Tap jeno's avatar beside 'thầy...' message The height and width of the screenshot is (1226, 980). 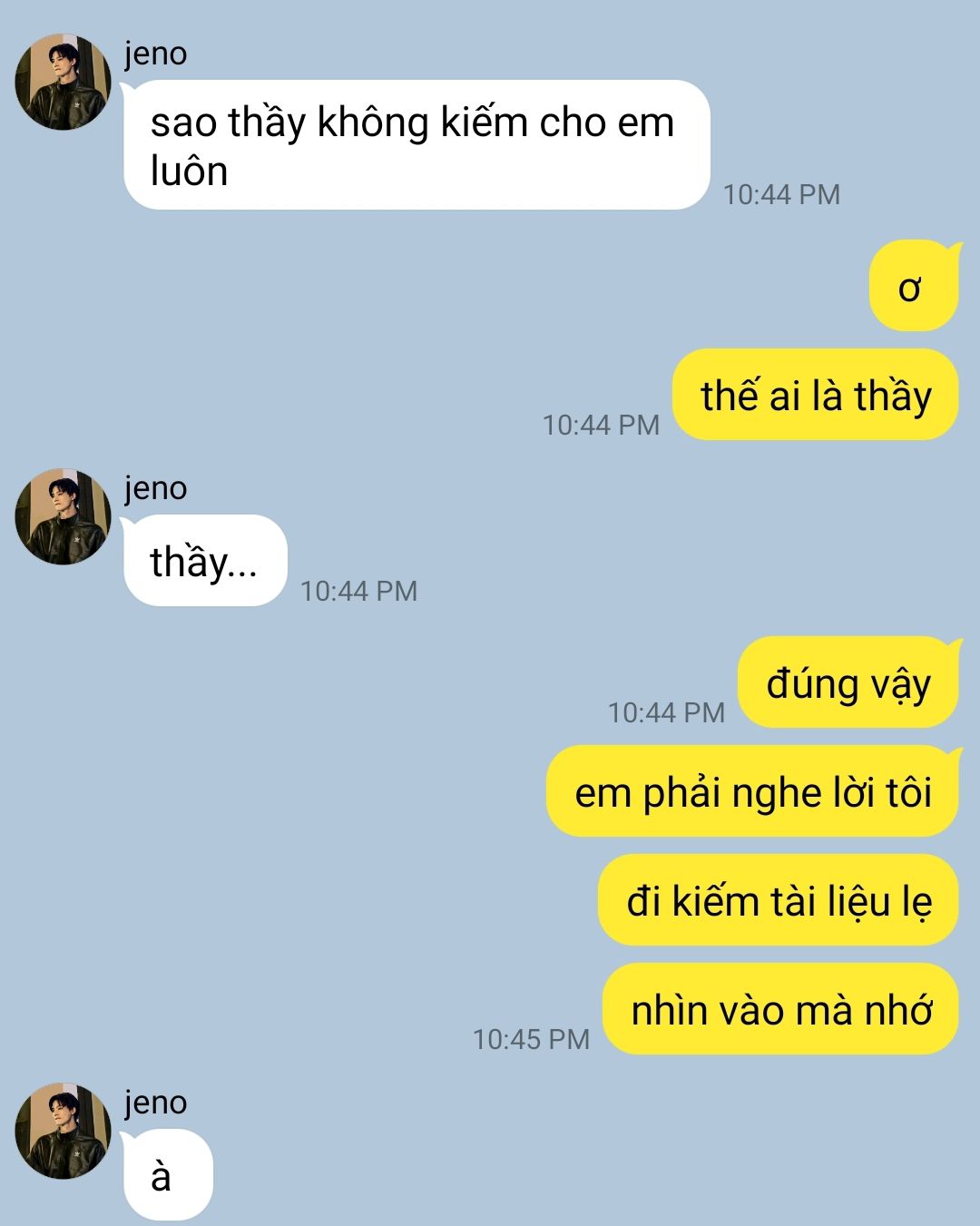pyautogui.click(x=63, y=516)
